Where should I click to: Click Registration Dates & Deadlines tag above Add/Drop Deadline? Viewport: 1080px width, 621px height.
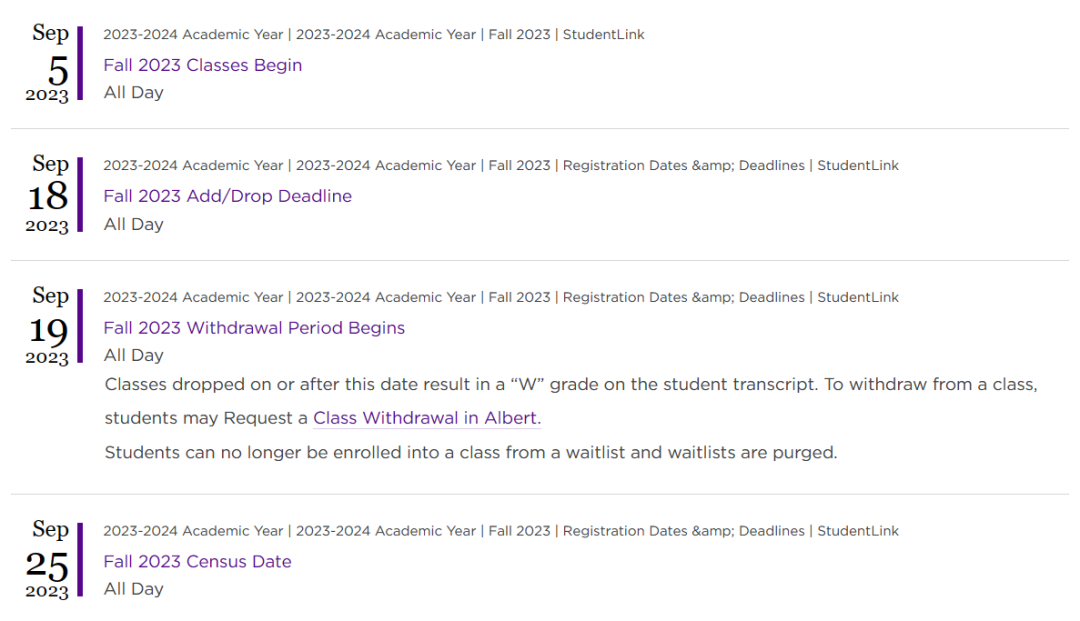point(683,166)
